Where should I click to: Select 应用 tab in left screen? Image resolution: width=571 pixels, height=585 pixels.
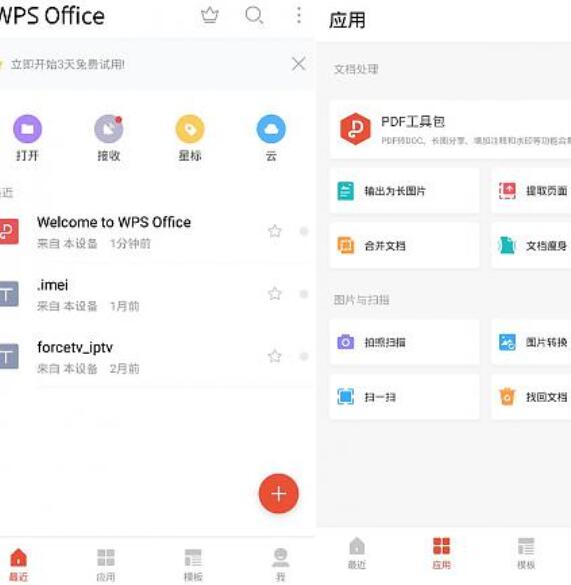click(x=106, y=564)
